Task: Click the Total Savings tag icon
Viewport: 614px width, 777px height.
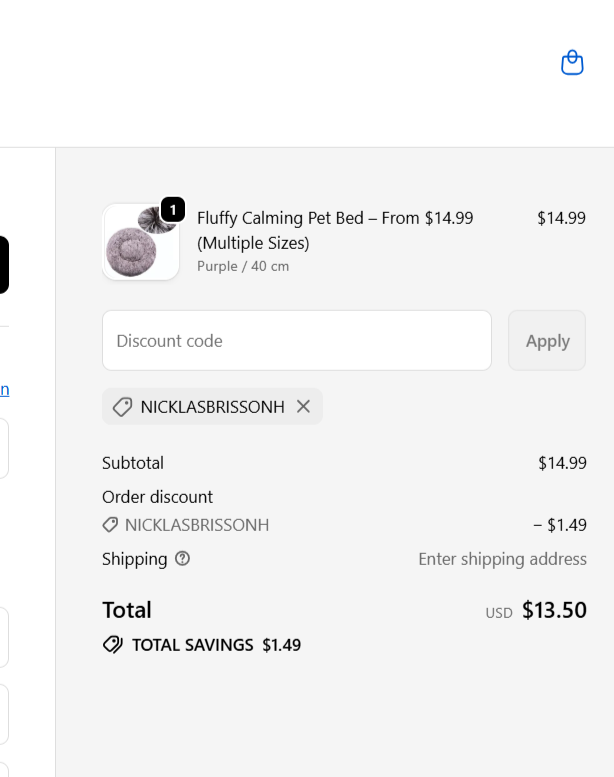Action: [113, 645]
